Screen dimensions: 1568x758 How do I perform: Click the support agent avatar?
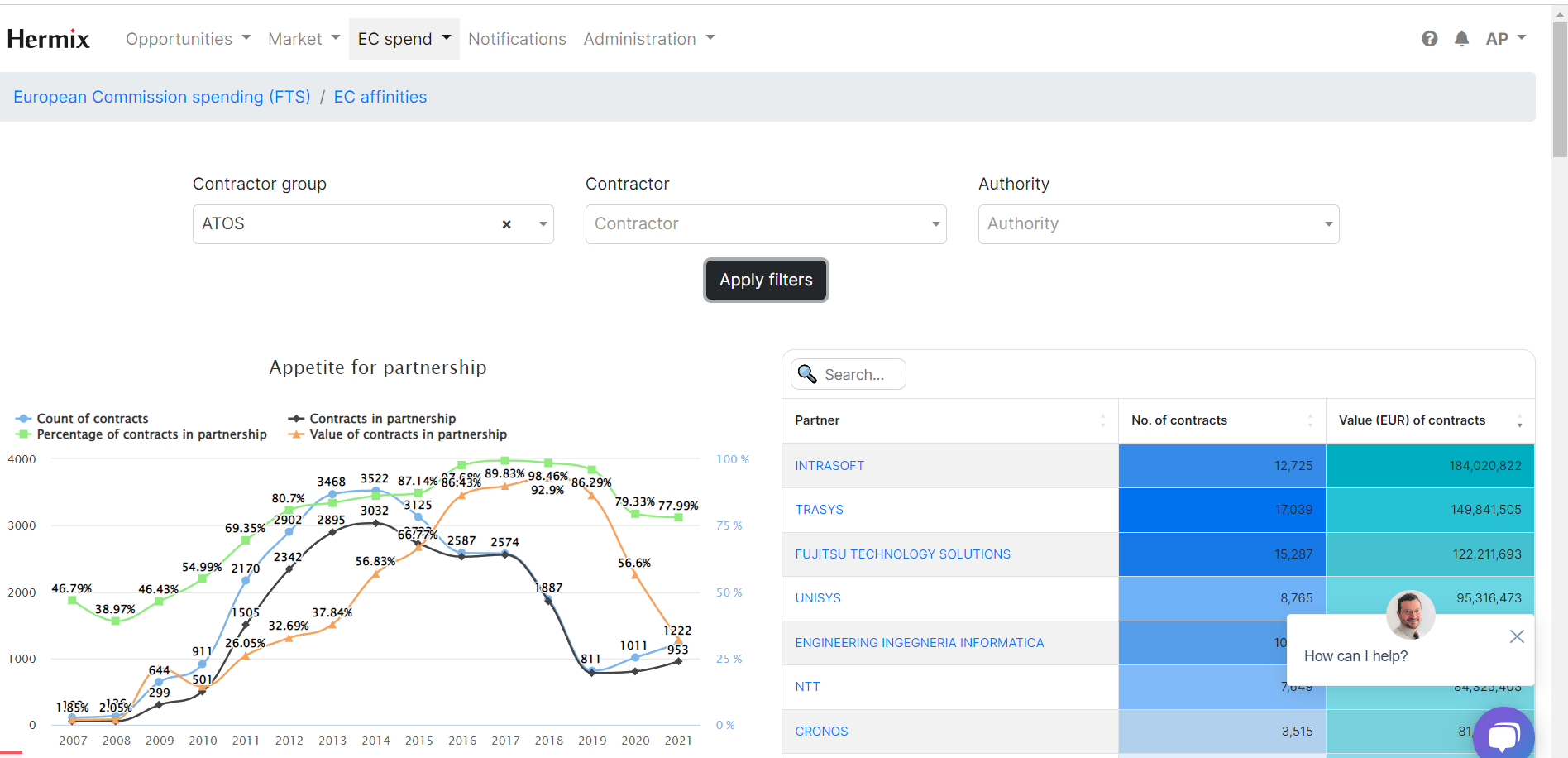click(1410, 615)
